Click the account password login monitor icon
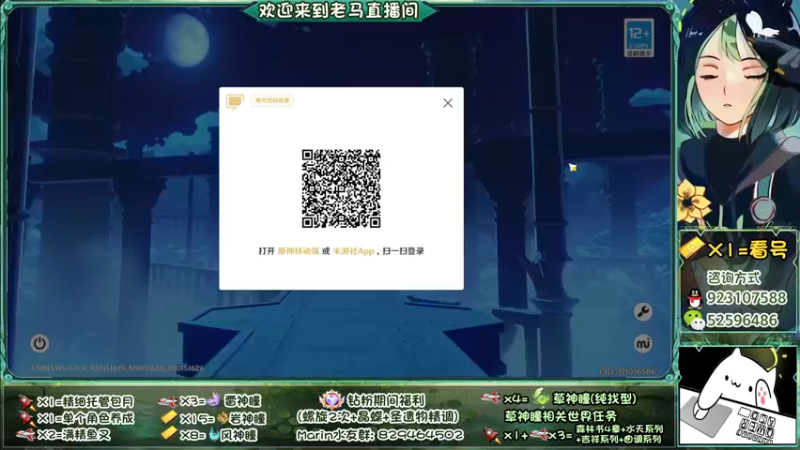 point(235,102)
